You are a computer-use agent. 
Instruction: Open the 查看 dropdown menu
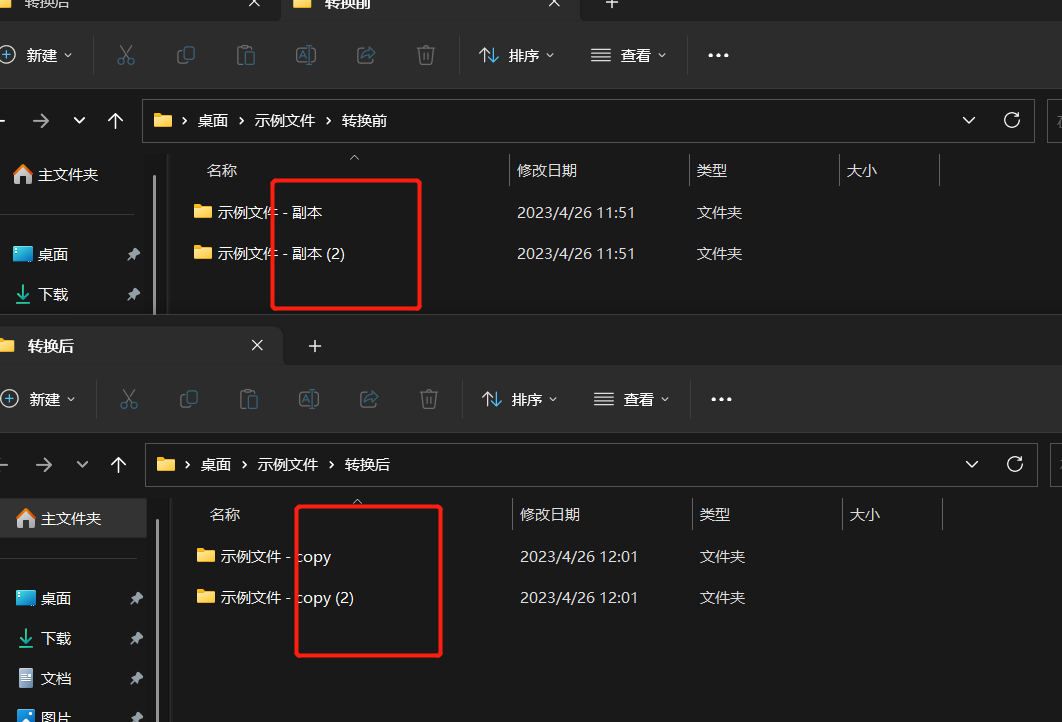pos(628,55)
